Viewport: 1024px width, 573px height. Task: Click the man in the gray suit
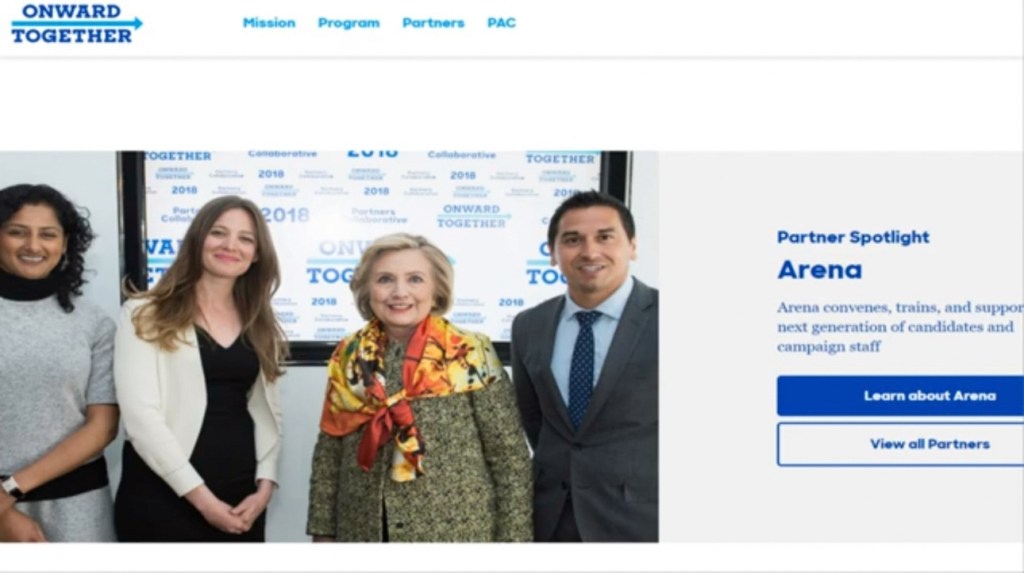(x=585, y=366)
